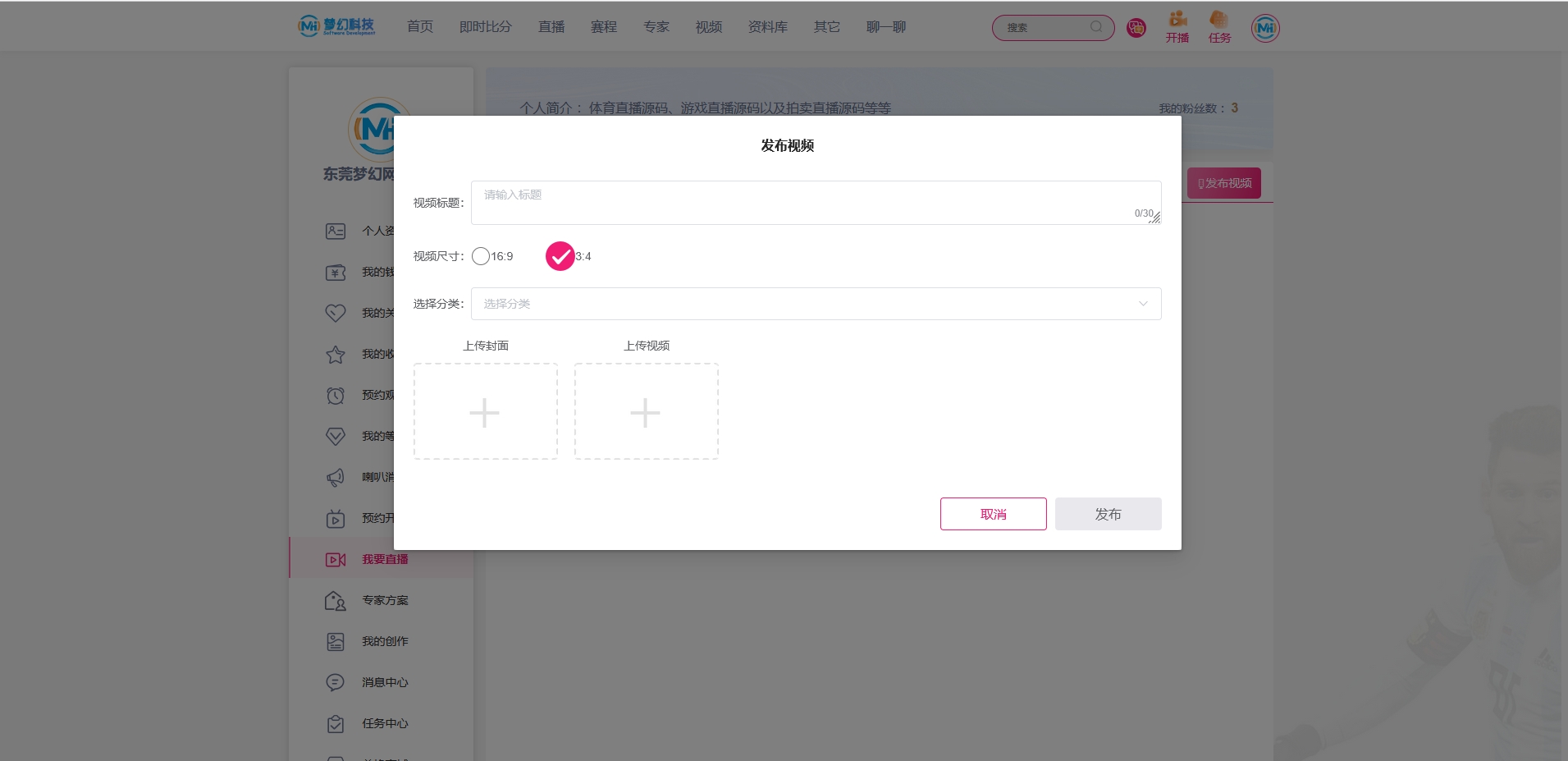Click the checked 3:4 aspect ratio option
The image size is (1568, 761).
click(560, 256)
